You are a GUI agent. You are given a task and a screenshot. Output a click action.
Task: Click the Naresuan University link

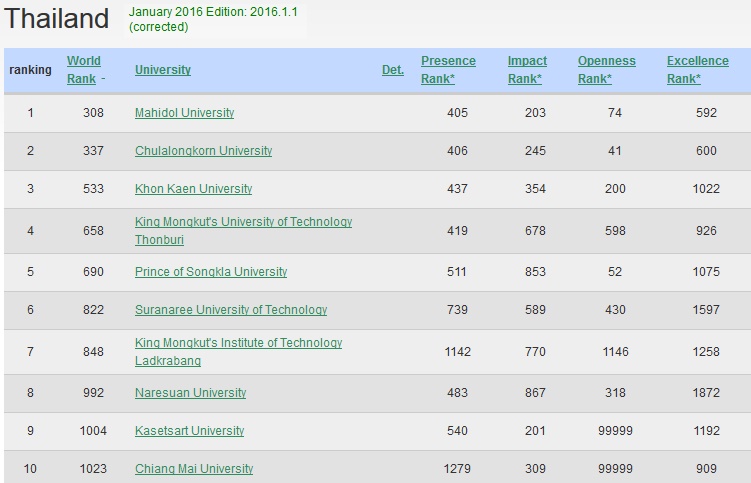(x=190, y=393)
